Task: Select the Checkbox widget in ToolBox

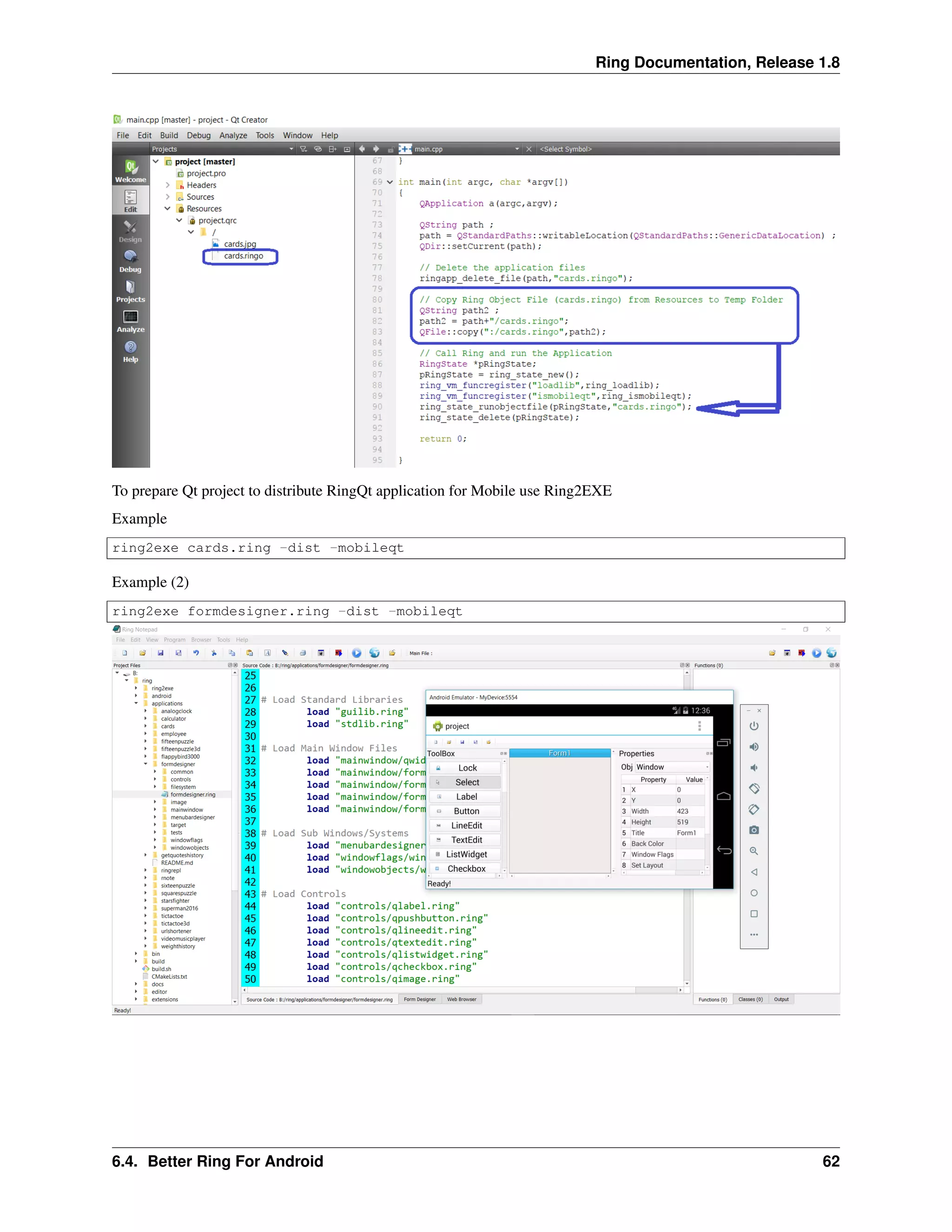Action: pos(466,869)
